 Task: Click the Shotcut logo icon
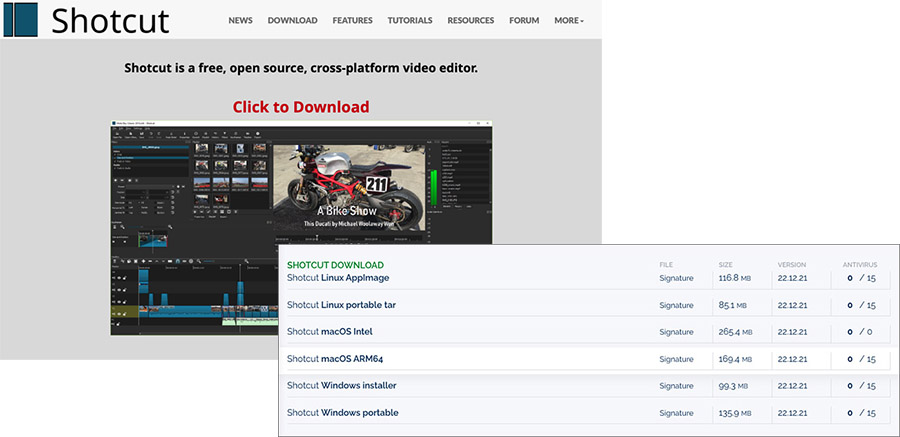[x=20, y=20]
